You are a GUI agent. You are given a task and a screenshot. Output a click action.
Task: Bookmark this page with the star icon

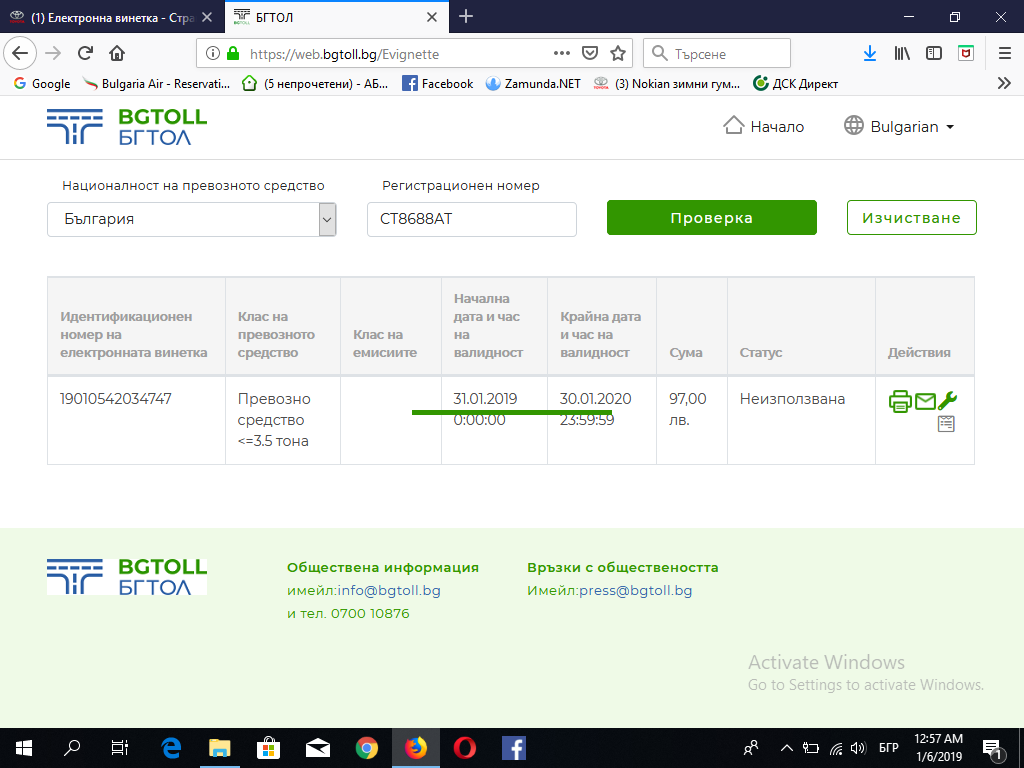(x=618, y=54)
